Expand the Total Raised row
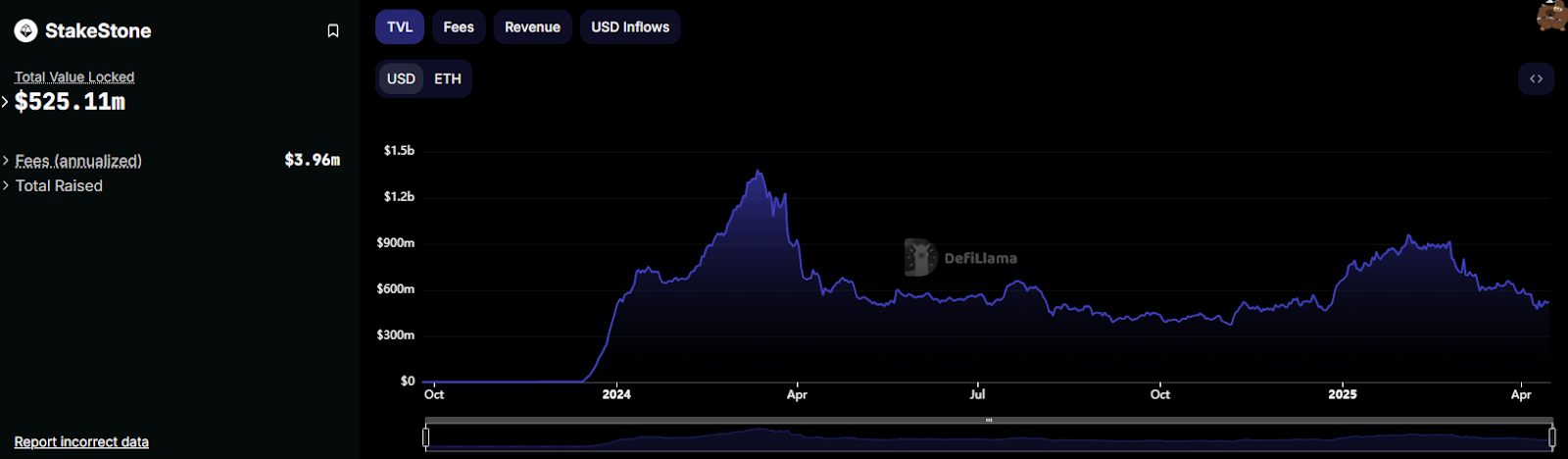 [x=6, y=185]
